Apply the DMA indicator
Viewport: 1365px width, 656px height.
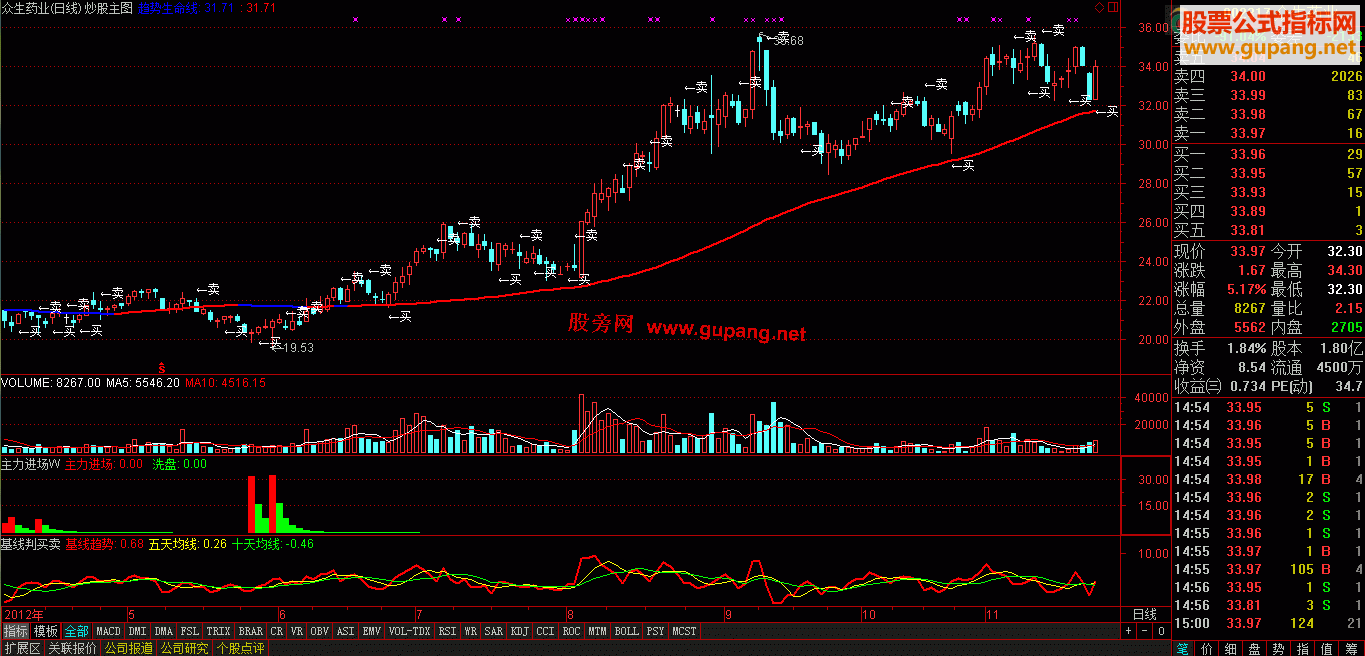(x=164, y=631)
